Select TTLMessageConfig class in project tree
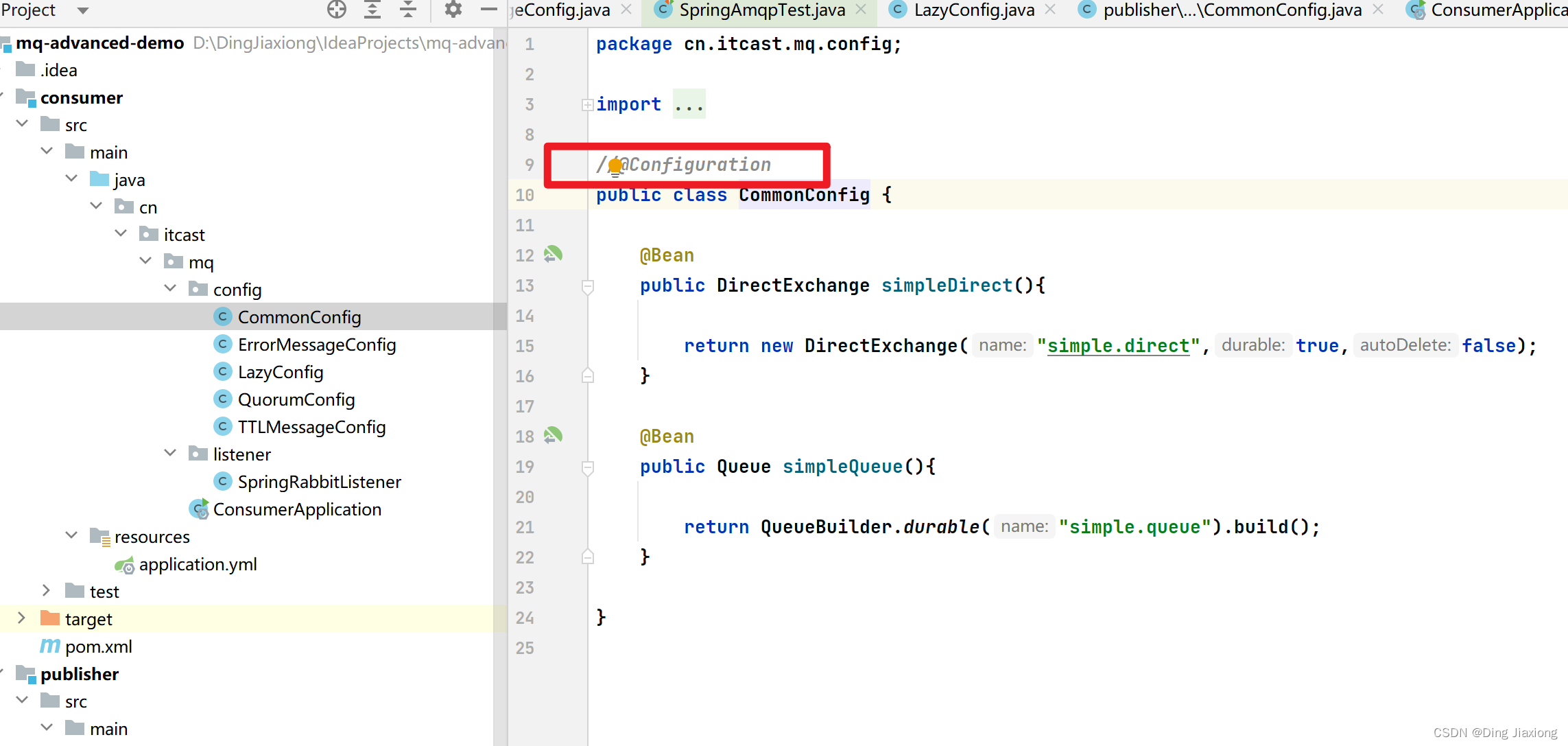This screenshot has height=746, width=1568. pyautogui.click(x=311, y=427)
